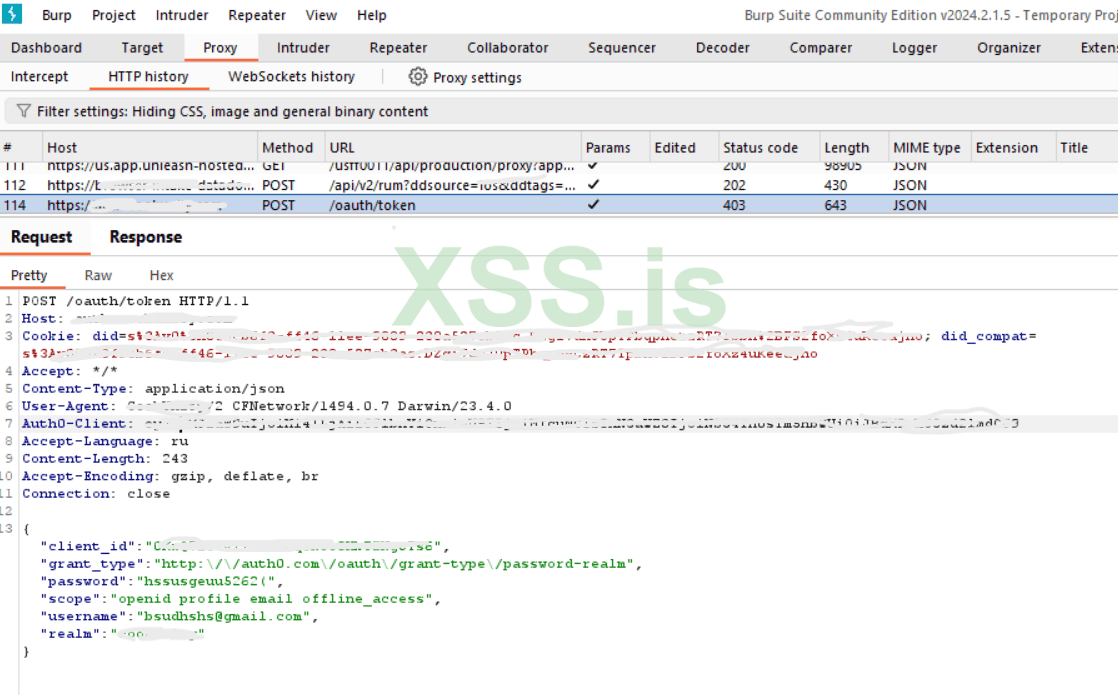Switch to the Target tab
Image resolution: width=1118 pixels, height=695 pixels.
pyautogui.click(x=142, y=48)
